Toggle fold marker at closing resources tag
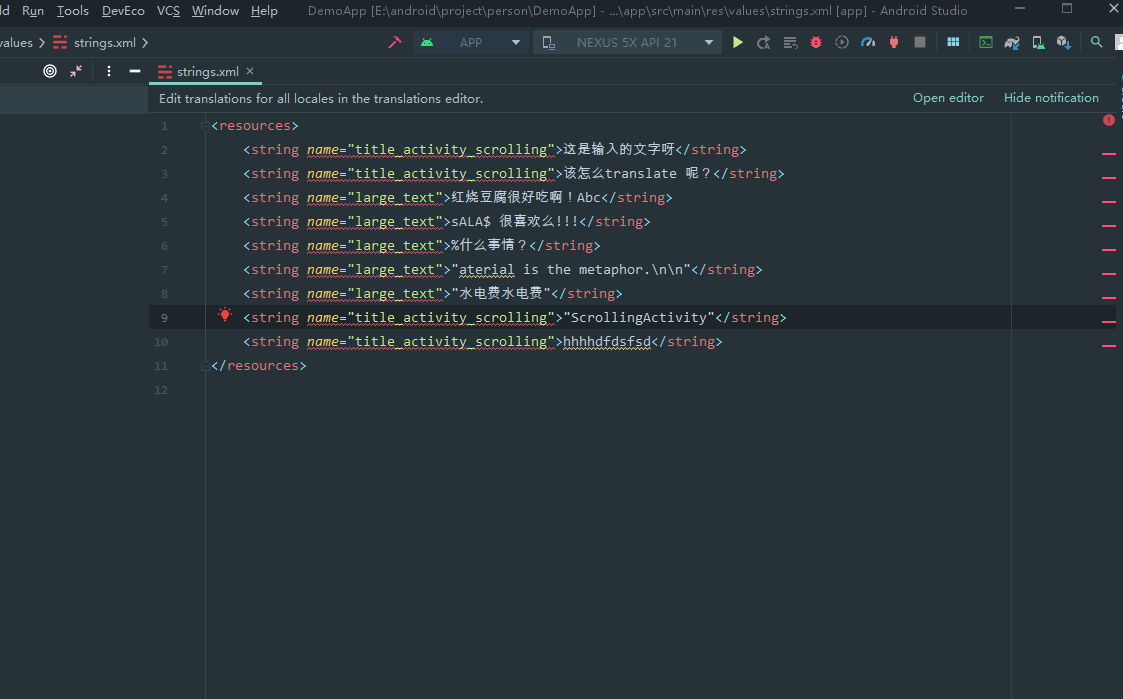The image size is (1123, 699). click(205, 366)
